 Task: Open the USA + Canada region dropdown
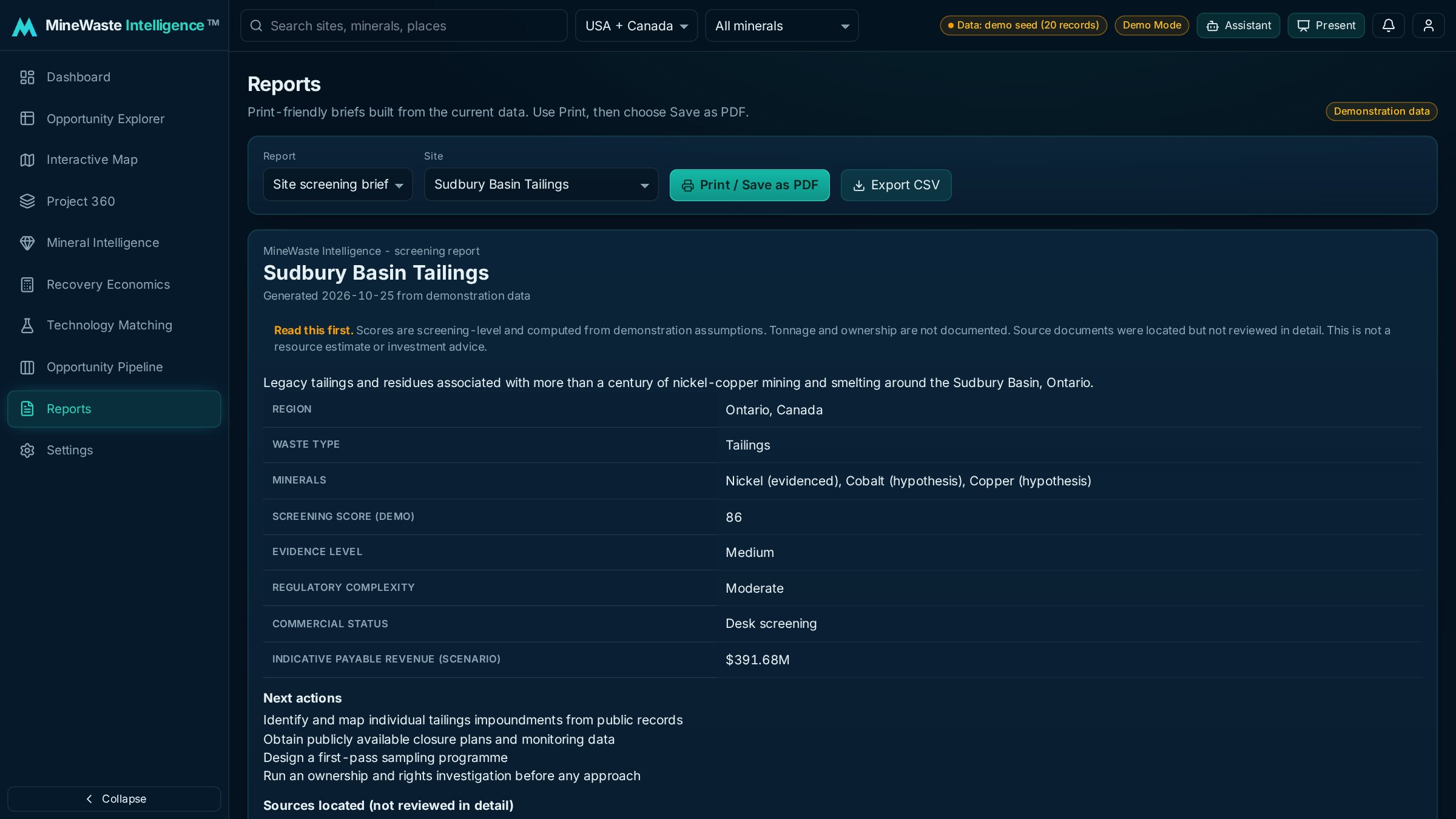(636, 25)
